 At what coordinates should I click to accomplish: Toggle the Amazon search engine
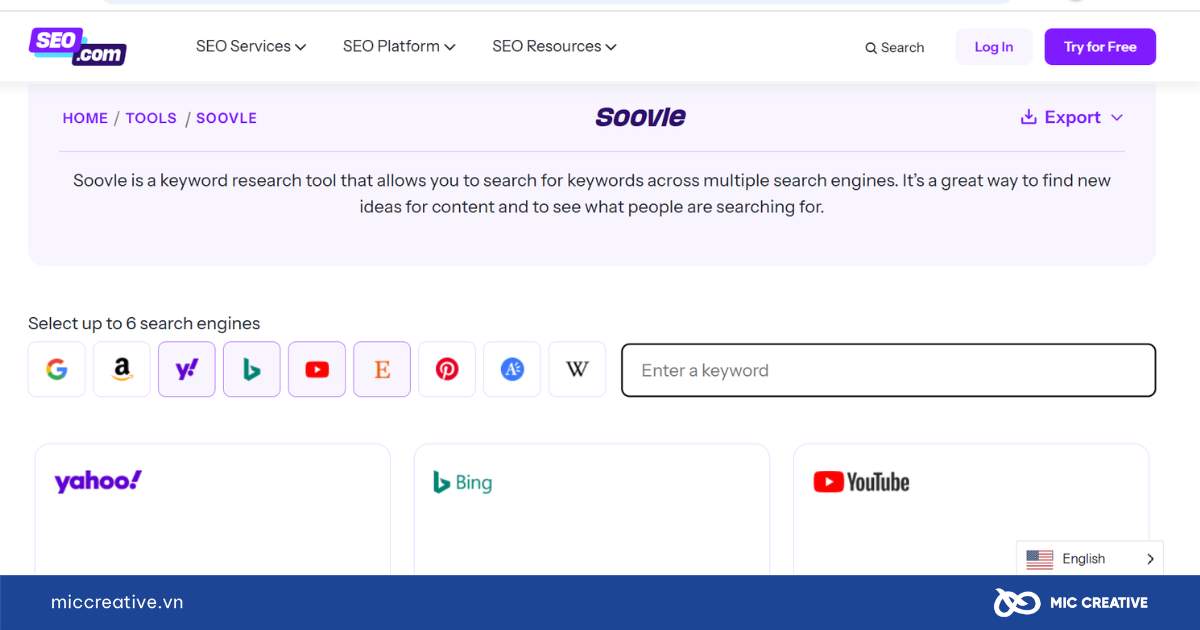[x=122, y=369]
